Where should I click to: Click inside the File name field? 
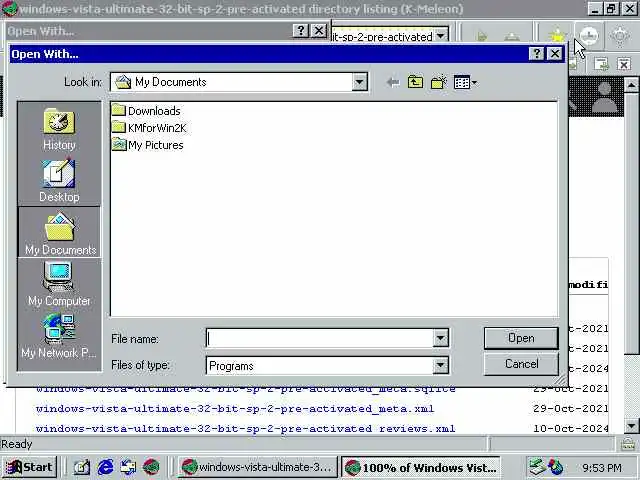pos(320,338)
